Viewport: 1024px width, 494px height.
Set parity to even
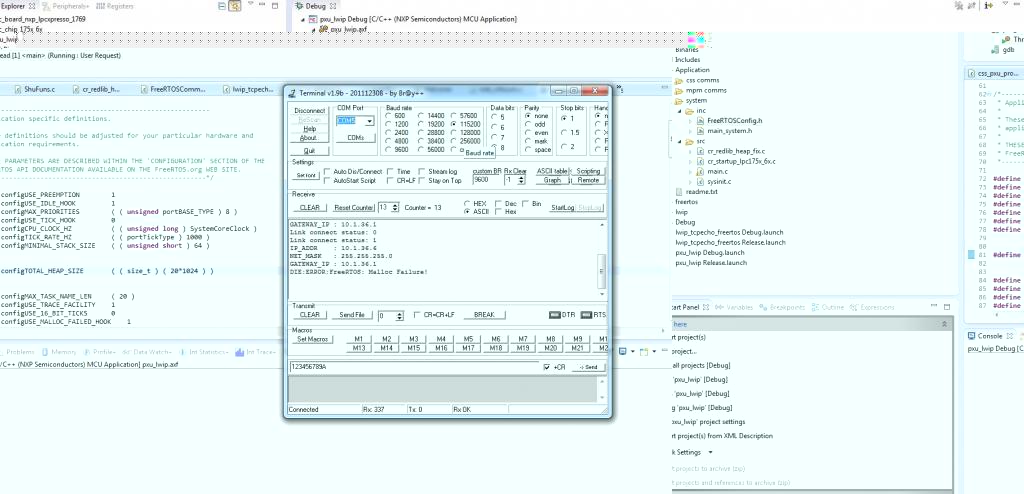[x=536, y=132]
